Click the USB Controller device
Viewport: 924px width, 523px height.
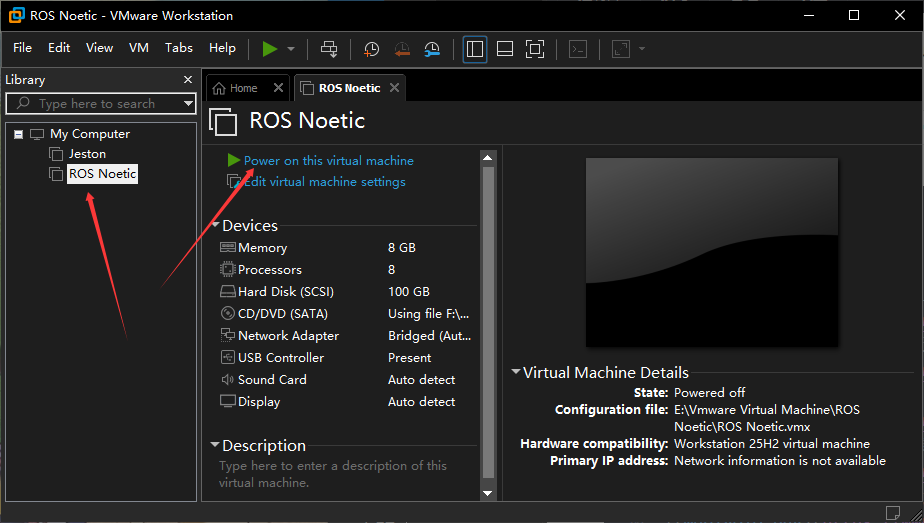280,358
